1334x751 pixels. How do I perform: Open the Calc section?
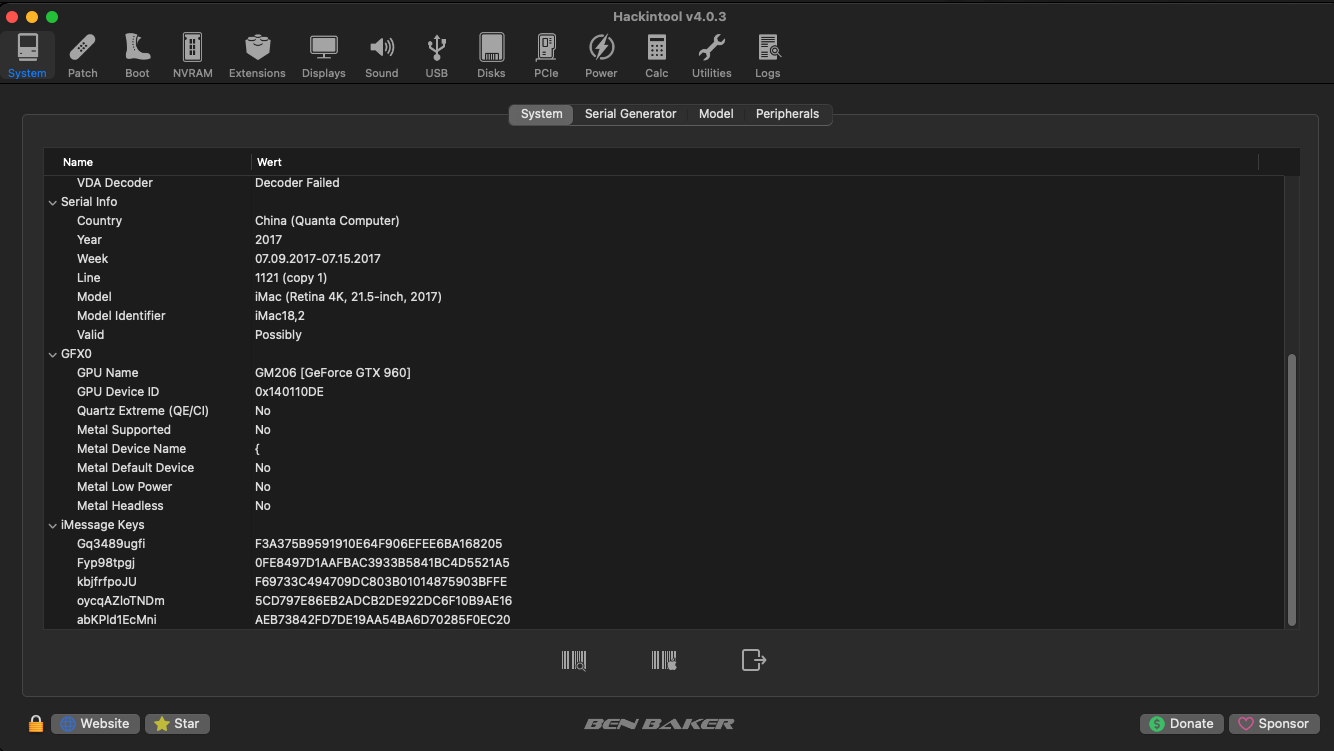(x=657, y=56)
